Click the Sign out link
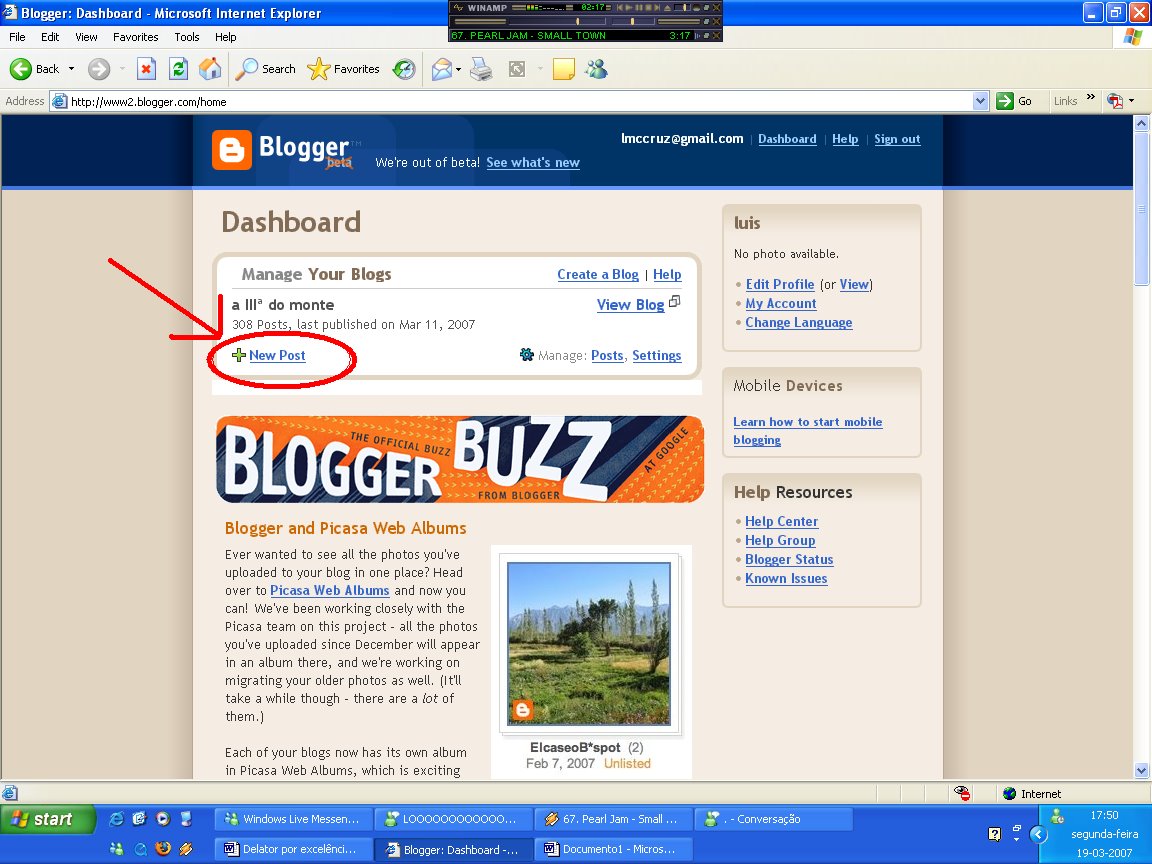Image resolution: width=1152 pixels, height=864 pixels. pyautogui.click(x=897, y=139)
